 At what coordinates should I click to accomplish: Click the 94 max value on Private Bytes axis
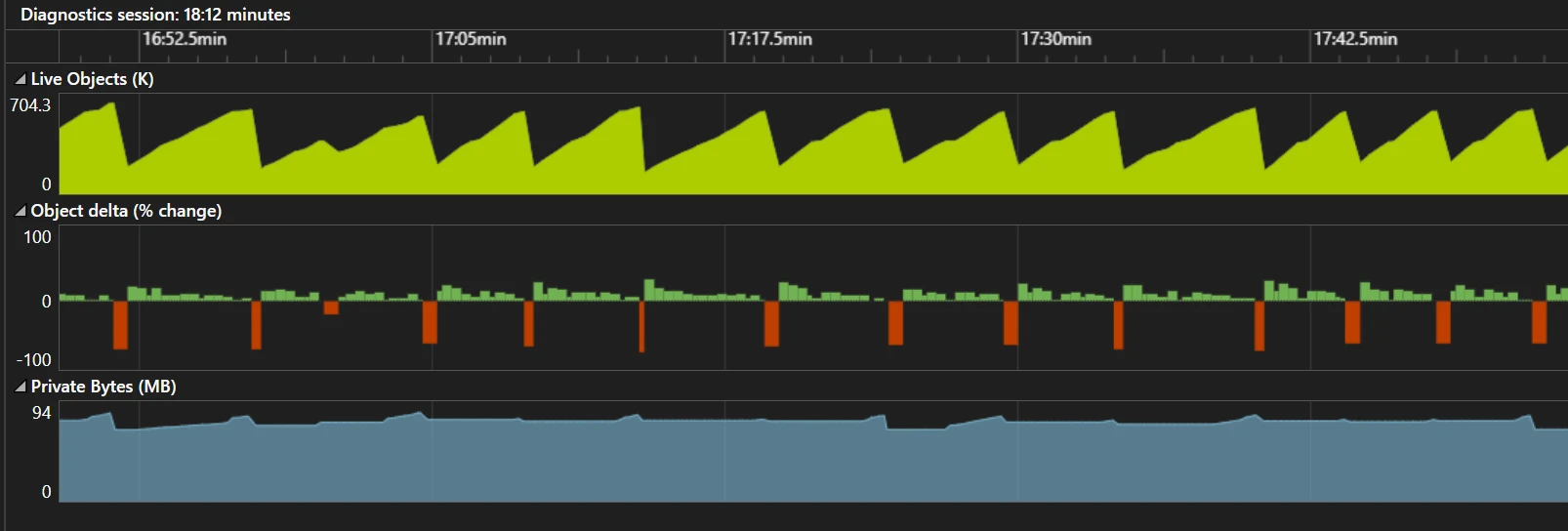(x=41, y=413)
